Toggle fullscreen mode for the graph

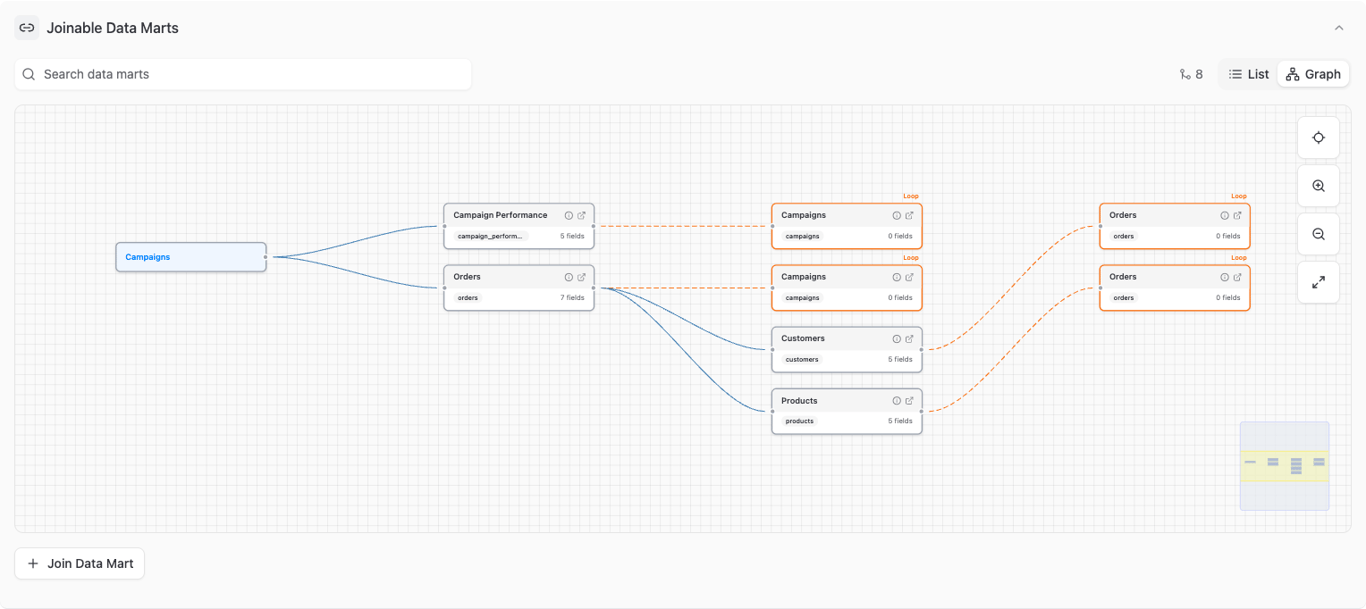click(x=1318, y=282)
